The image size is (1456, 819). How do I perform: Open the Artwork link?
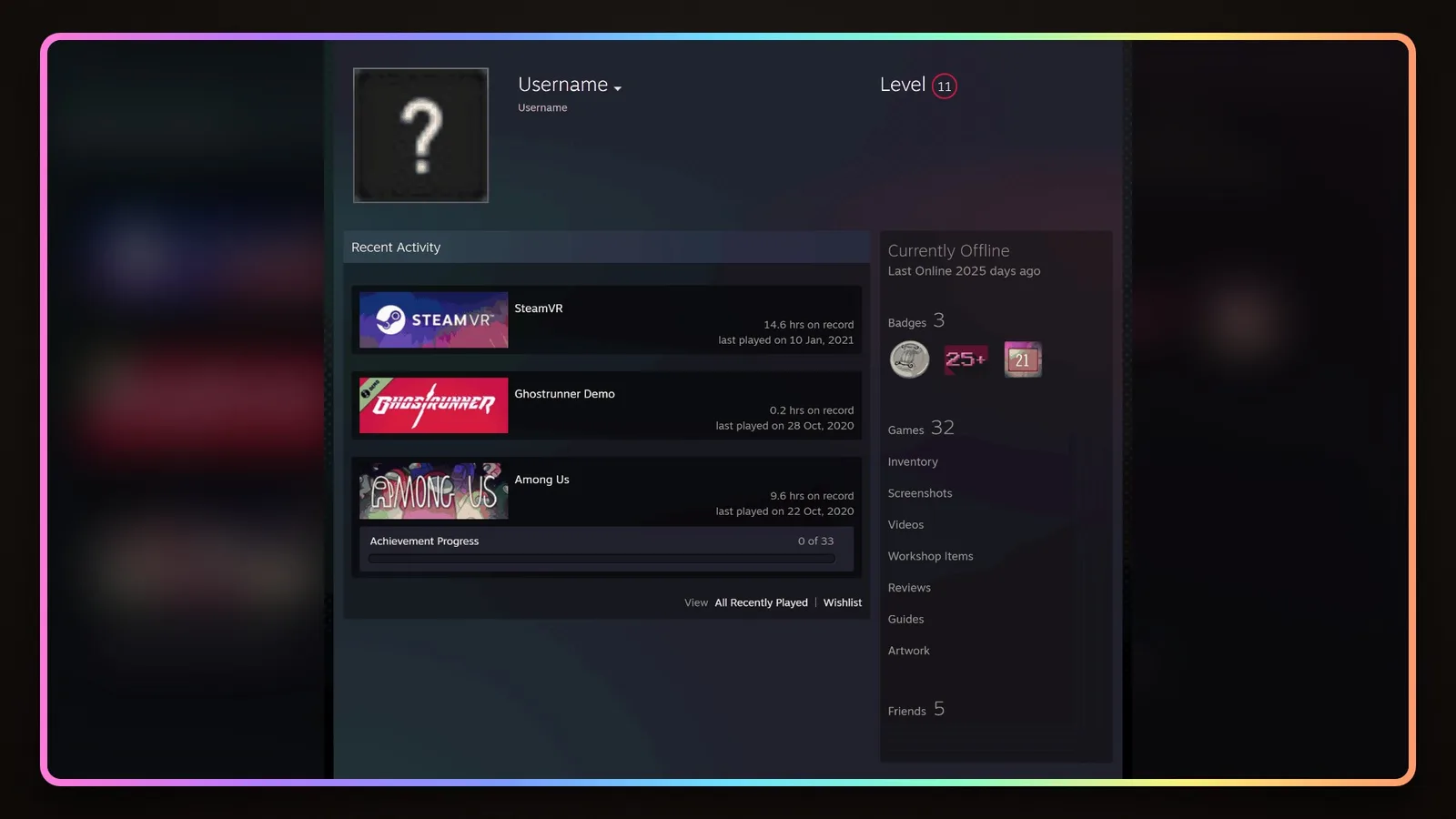pos(908,651)
